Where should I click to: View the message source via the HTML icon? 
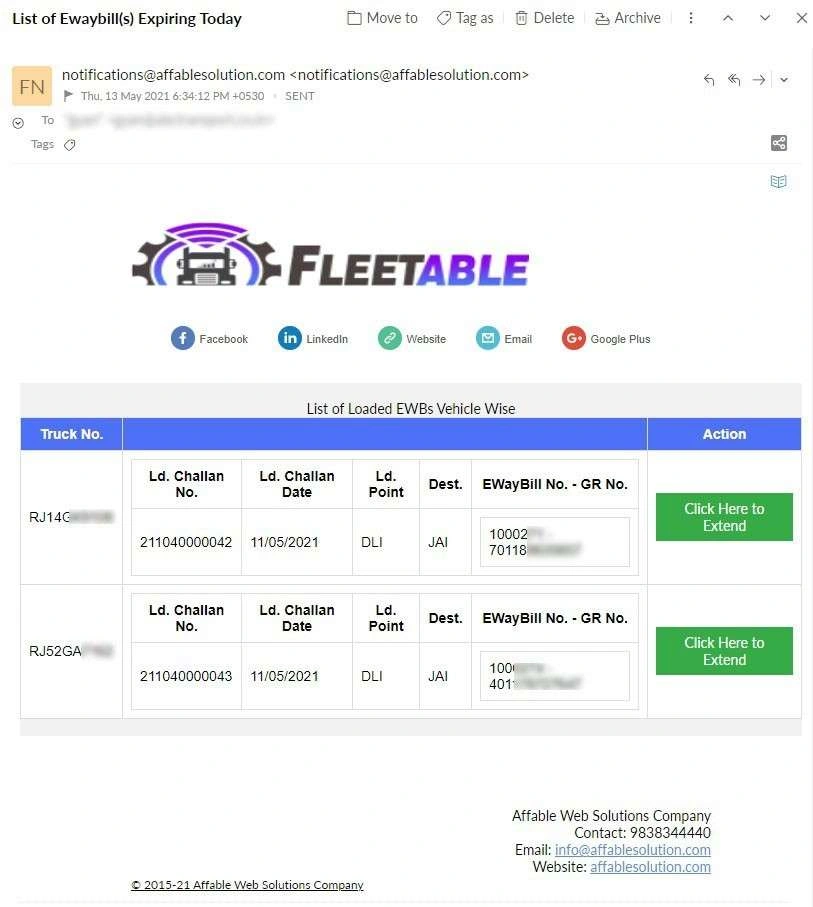point(779,181)
